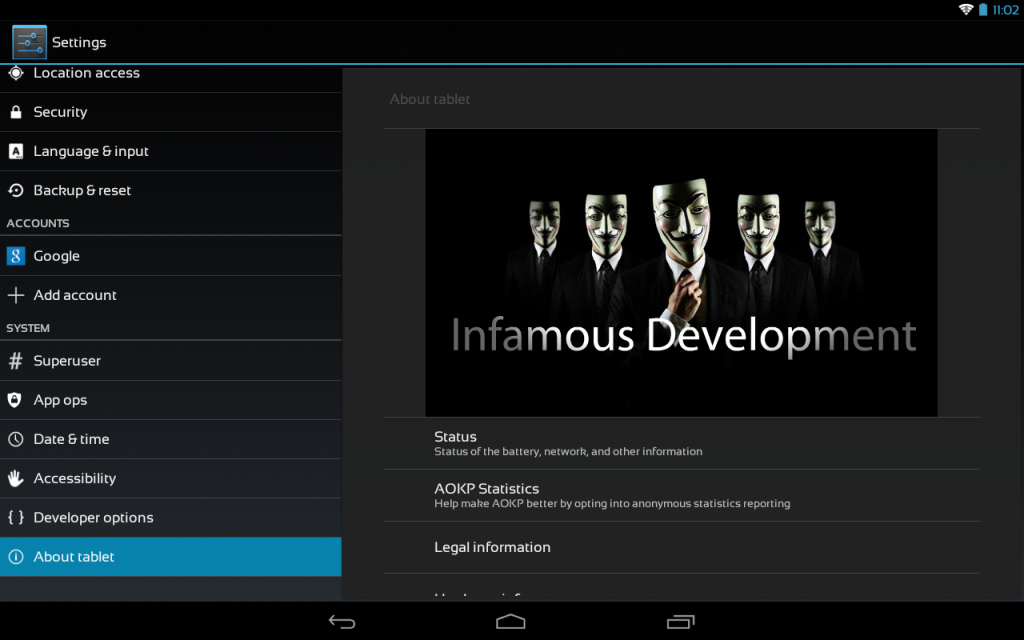1024x640 pixels.
Task: Click the blue Google account icon
Action: coord(16,256)
